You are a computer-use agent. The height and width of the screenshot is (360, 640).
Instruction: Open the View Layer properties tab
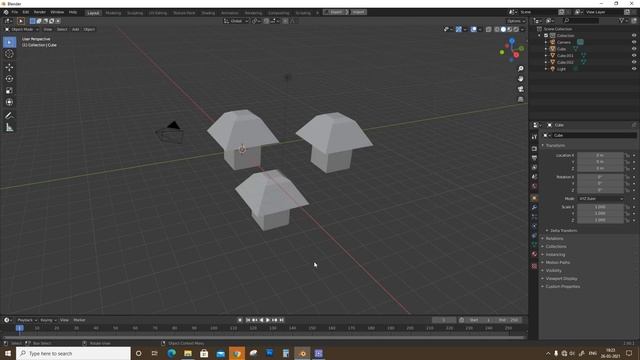click(534, 167)
